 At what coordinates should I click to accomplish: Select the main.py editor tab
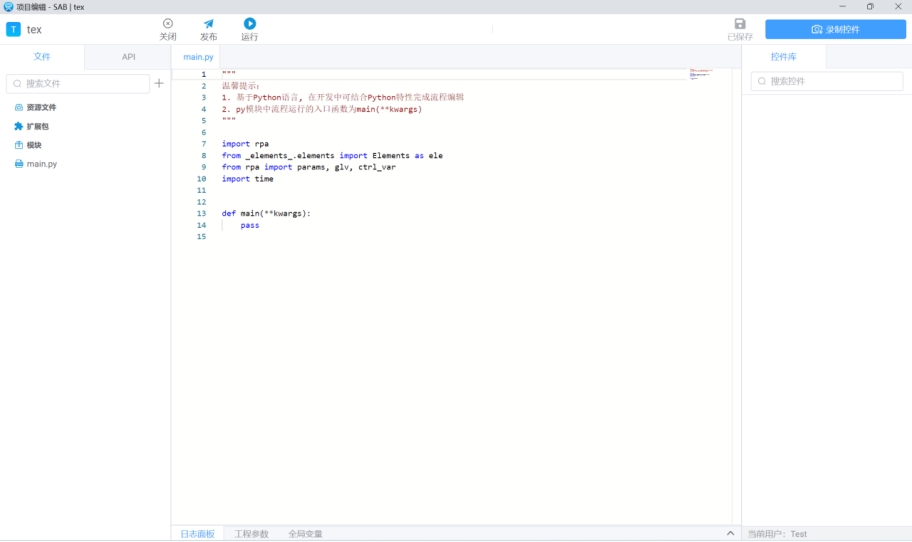pyautogui.click(x=198, y=57)
